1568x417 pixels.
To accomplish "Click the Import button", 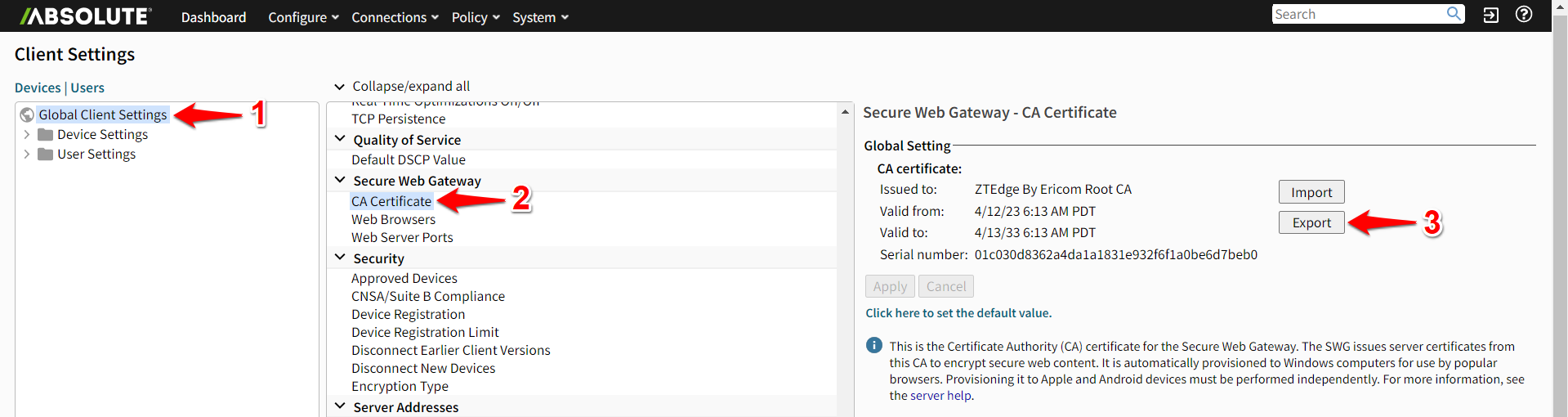I will coord(1311,192).
